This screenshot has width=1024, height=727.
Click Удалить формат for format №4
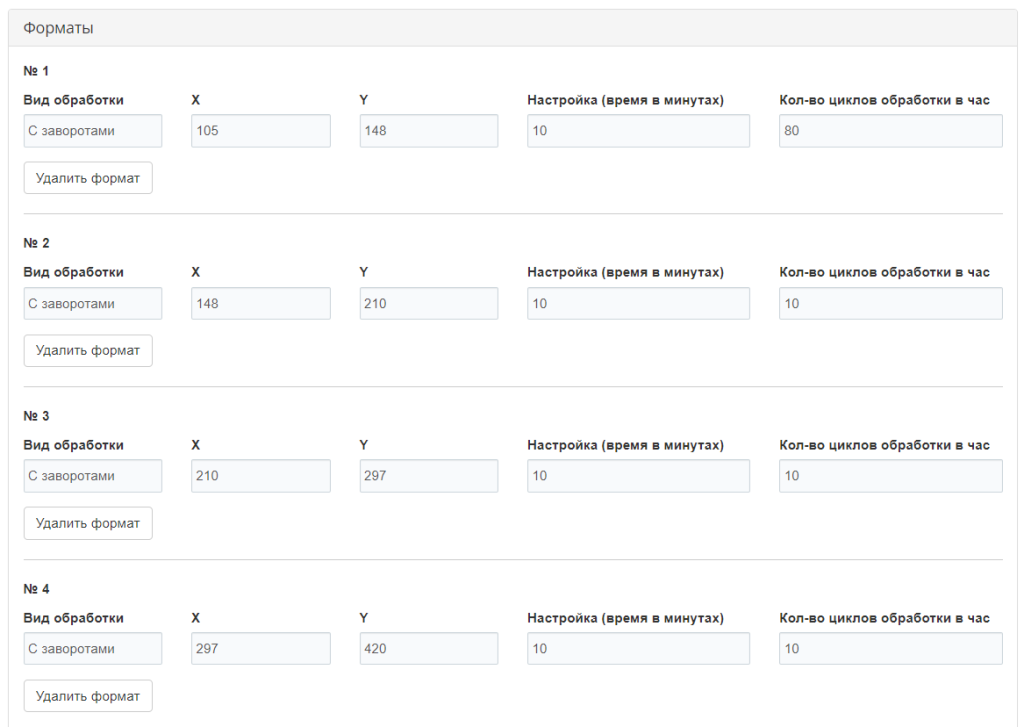point(88,695)
